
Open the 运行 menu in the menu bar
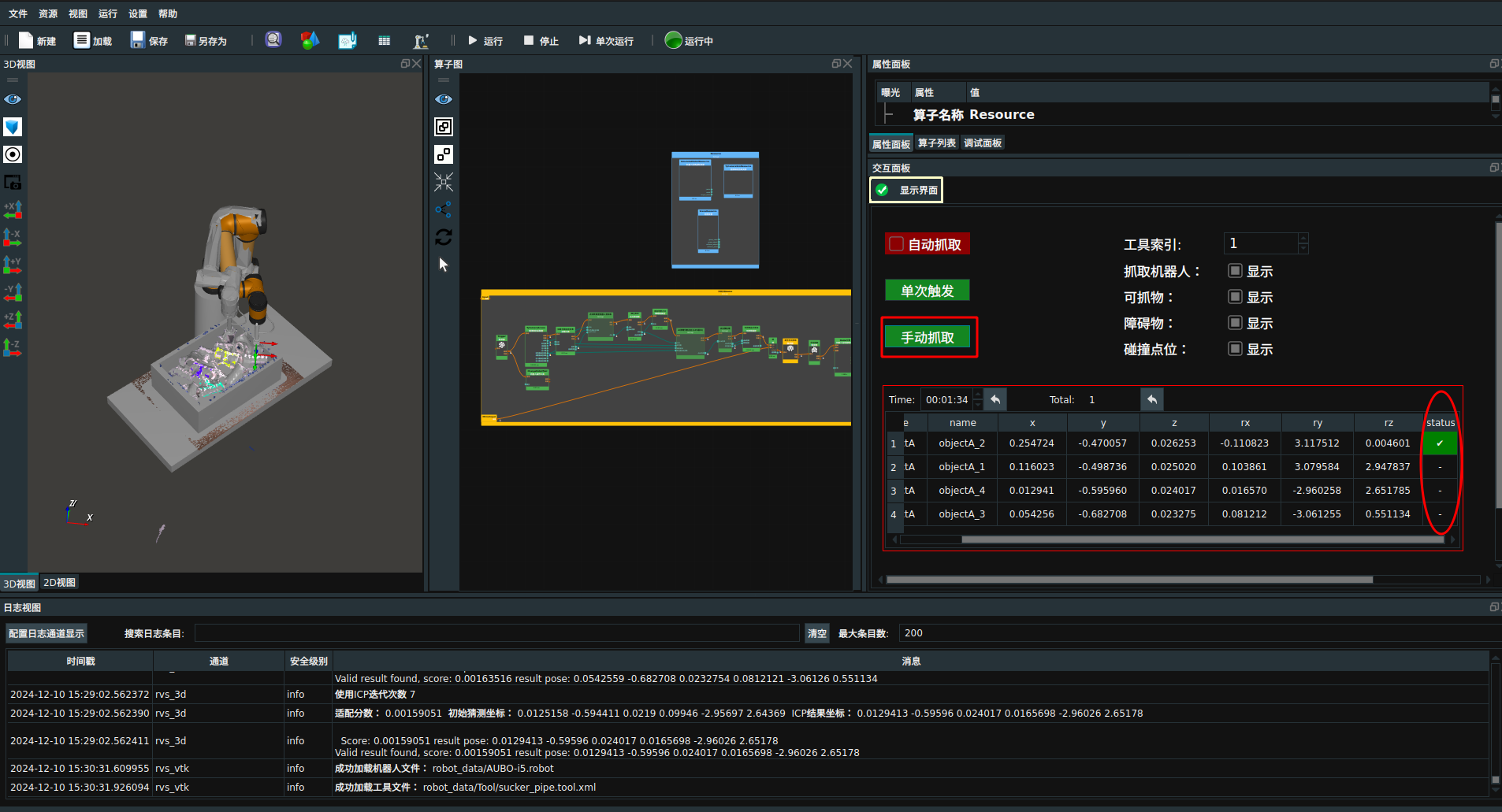108,13
